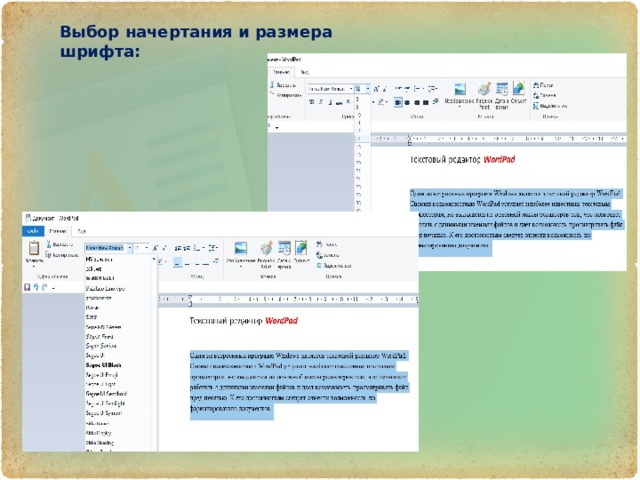Click Replace in upper WordPad window
This screenshot has width=640, height=480.
point(544,95)
